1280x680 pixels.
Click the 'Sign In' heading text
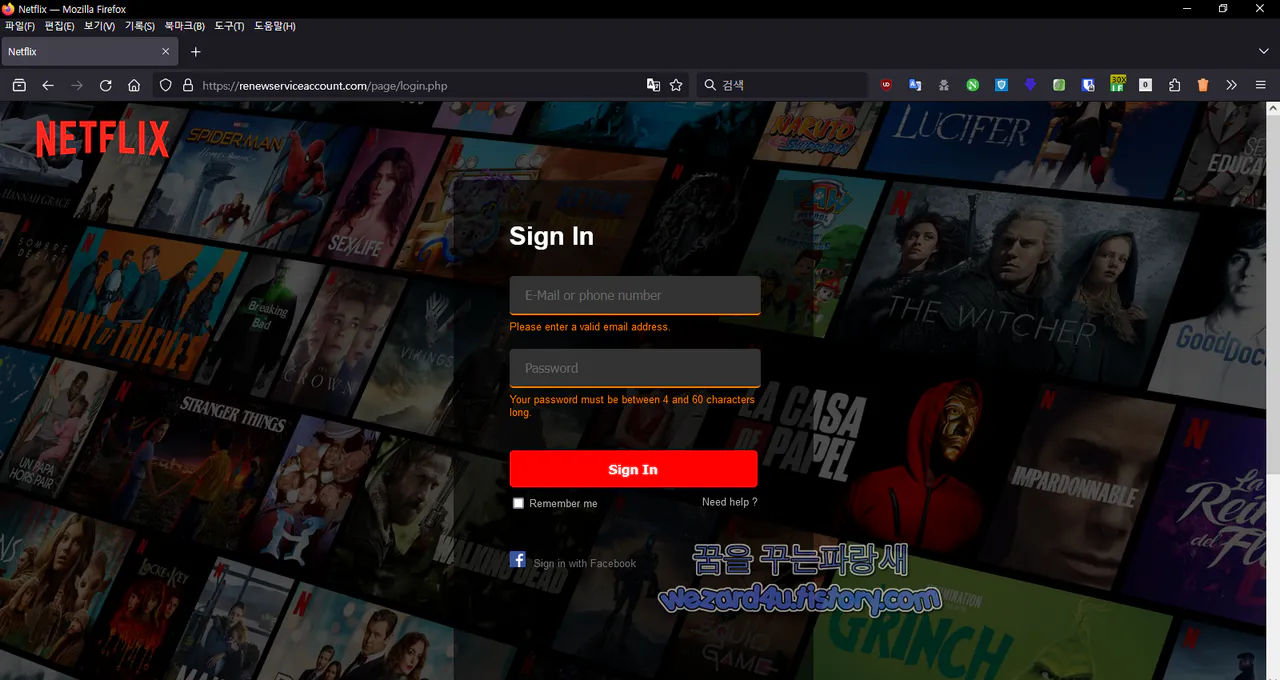pyautogui.click(x=552, y=236)
